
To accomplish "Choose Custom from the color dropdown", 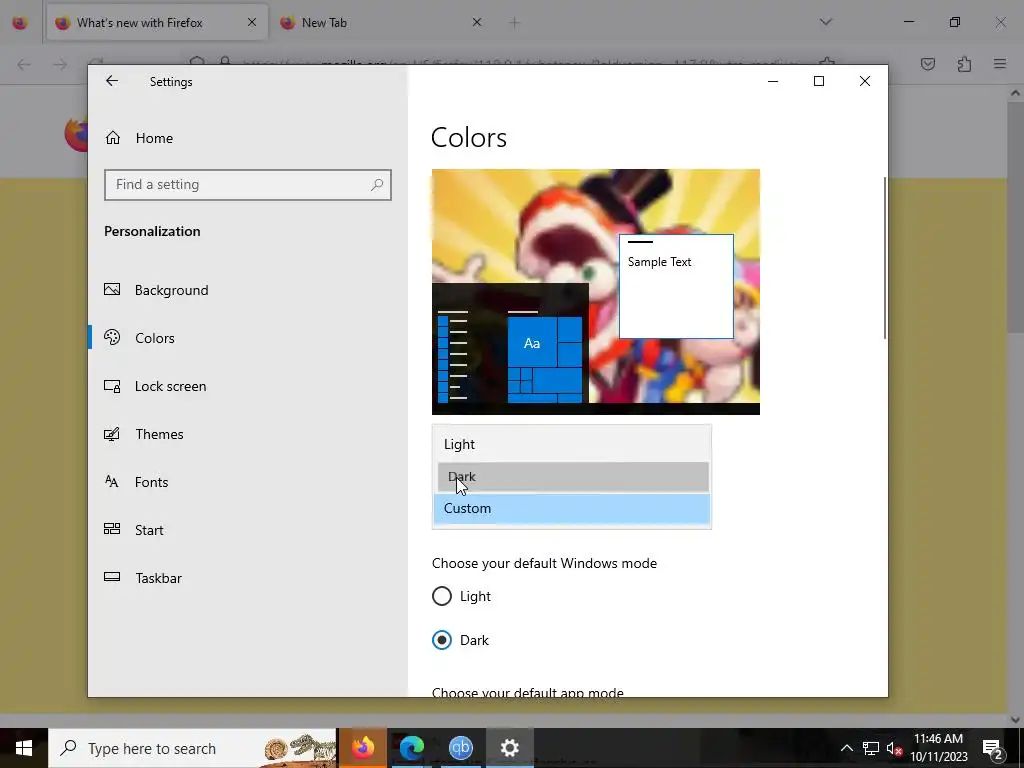I will click(572, 509).
